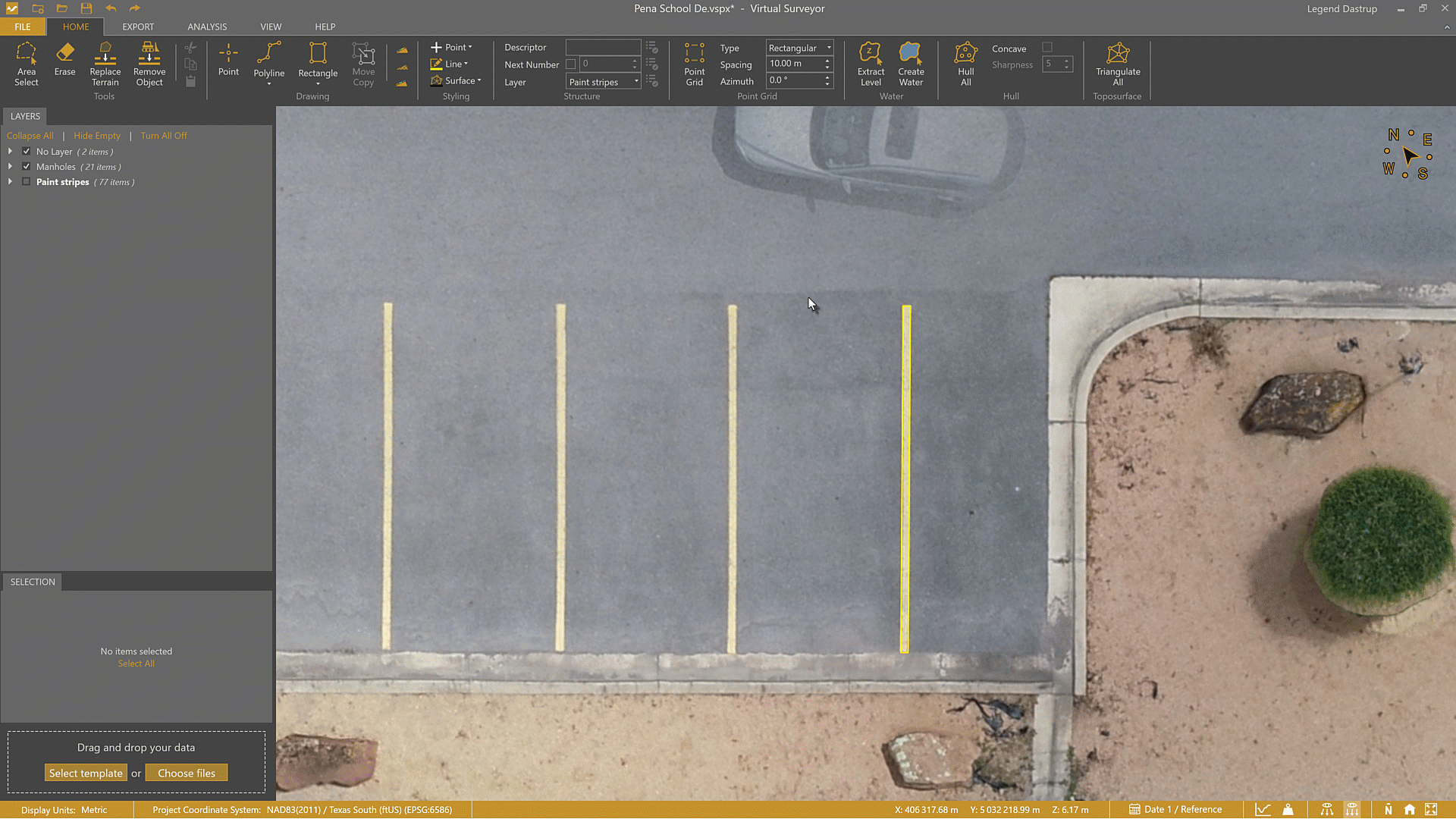Select the Remove Object tool
The height and width of the screenshot is (819, 1456).
[x=149, y=64]
